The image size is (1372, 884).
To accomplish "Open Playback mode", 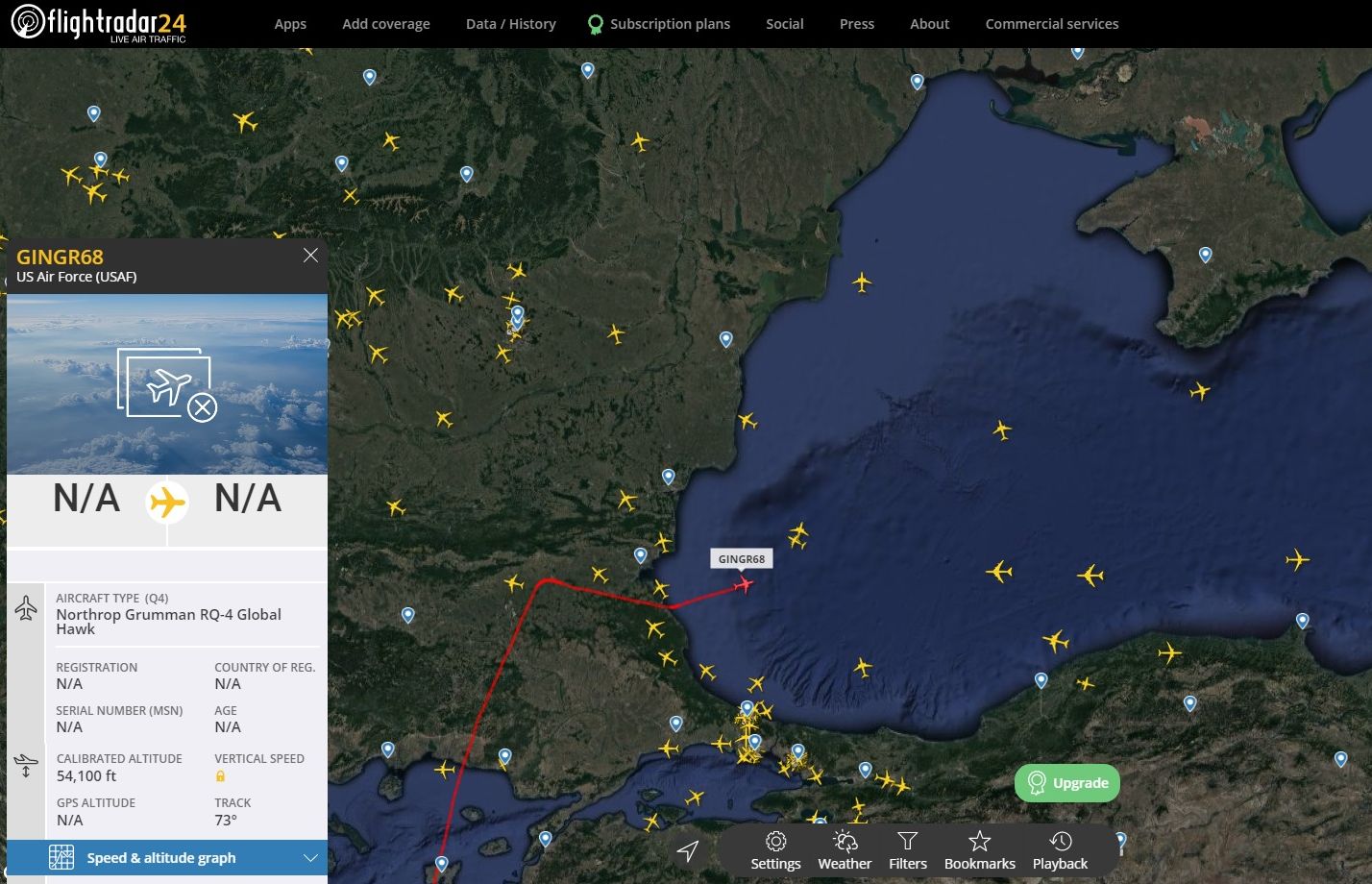I will pyautogui.click(x=1060, y=850).
